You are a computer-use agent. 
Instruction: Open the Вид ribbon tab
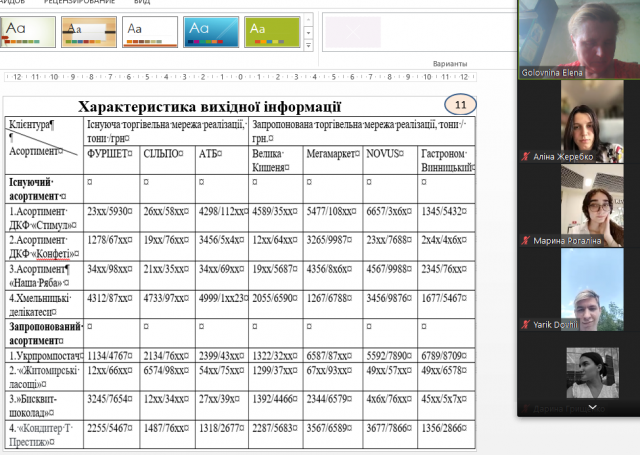pos(142,2)
